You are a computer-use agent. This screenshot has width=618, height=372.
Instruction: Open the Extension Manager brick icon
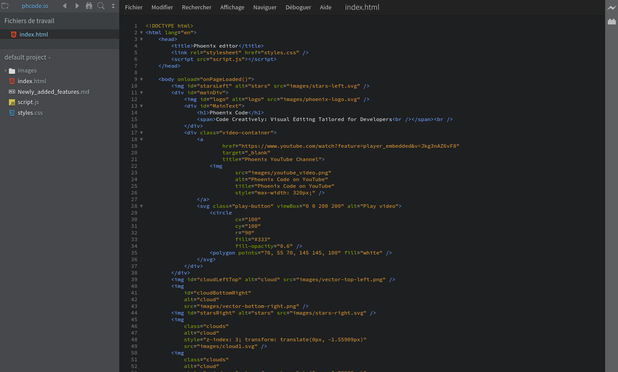click(x=611, y=22)
